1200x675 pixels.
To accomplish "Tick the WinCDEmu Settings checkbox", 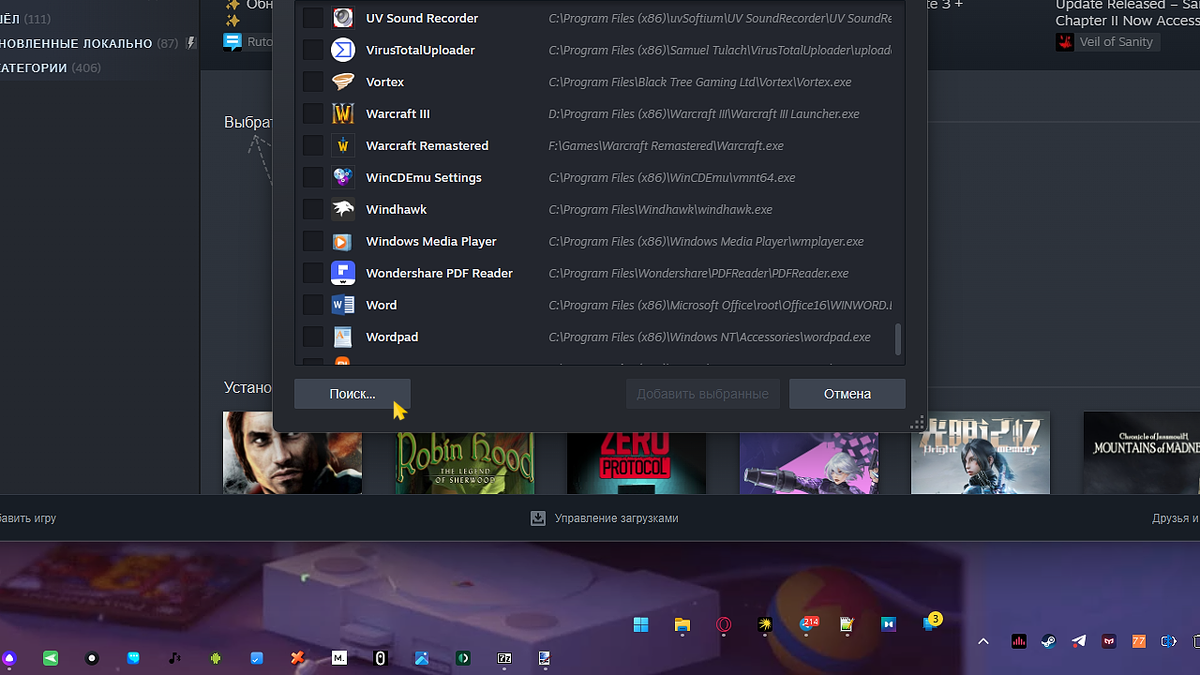I will point(313,178).
